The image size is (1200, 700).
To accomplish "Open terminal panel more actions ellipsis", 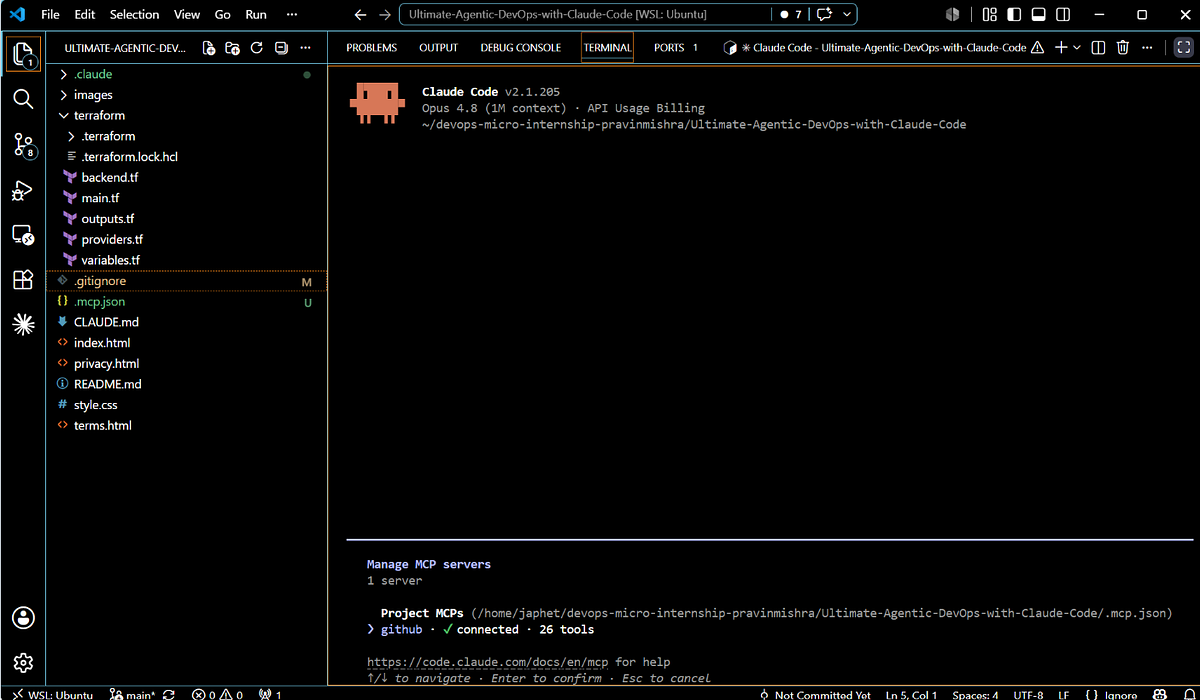I will point(1147,48).
